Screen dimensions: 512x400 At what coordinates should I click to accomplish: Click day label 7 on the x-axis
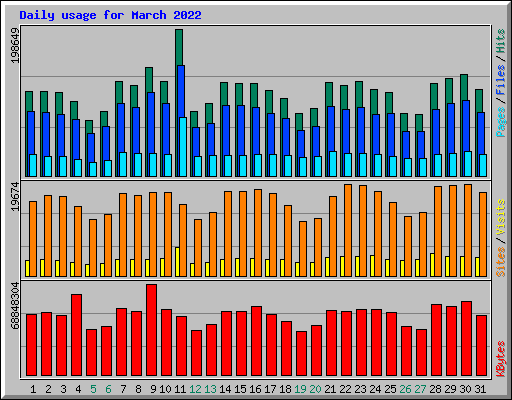[123, 389]
